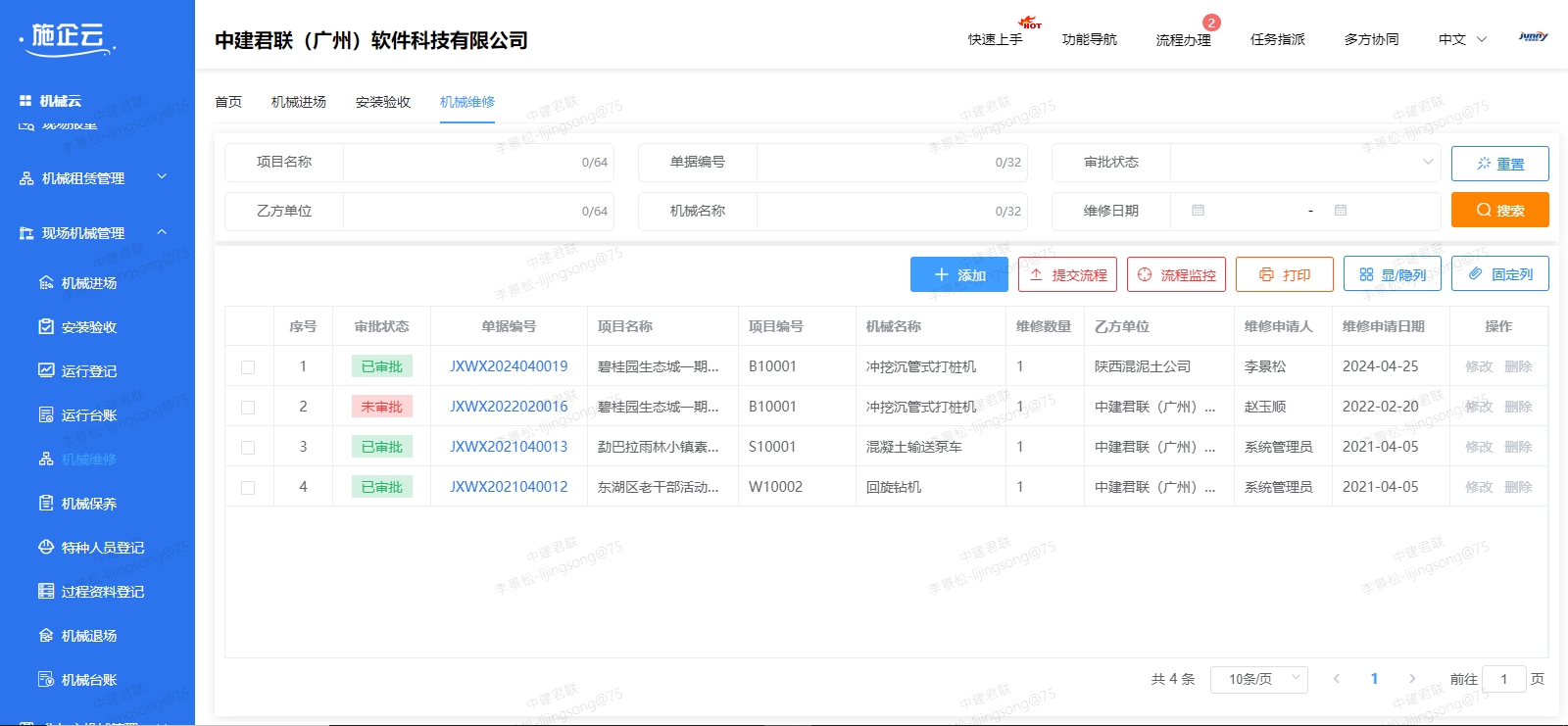Select the 安装验收 clipboard icon

(46, 327)
